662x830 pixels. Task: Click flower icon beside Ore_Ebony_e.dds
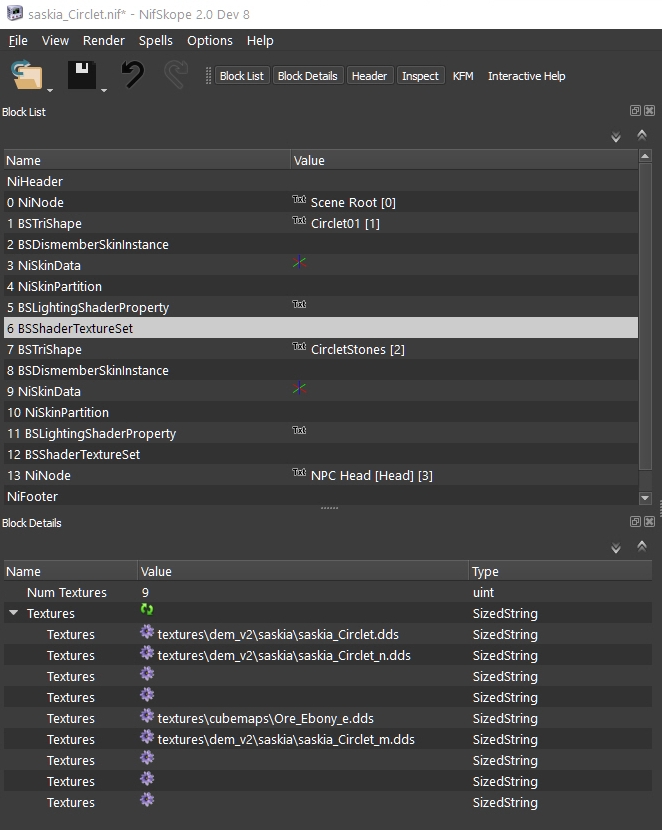coord(147,717)
